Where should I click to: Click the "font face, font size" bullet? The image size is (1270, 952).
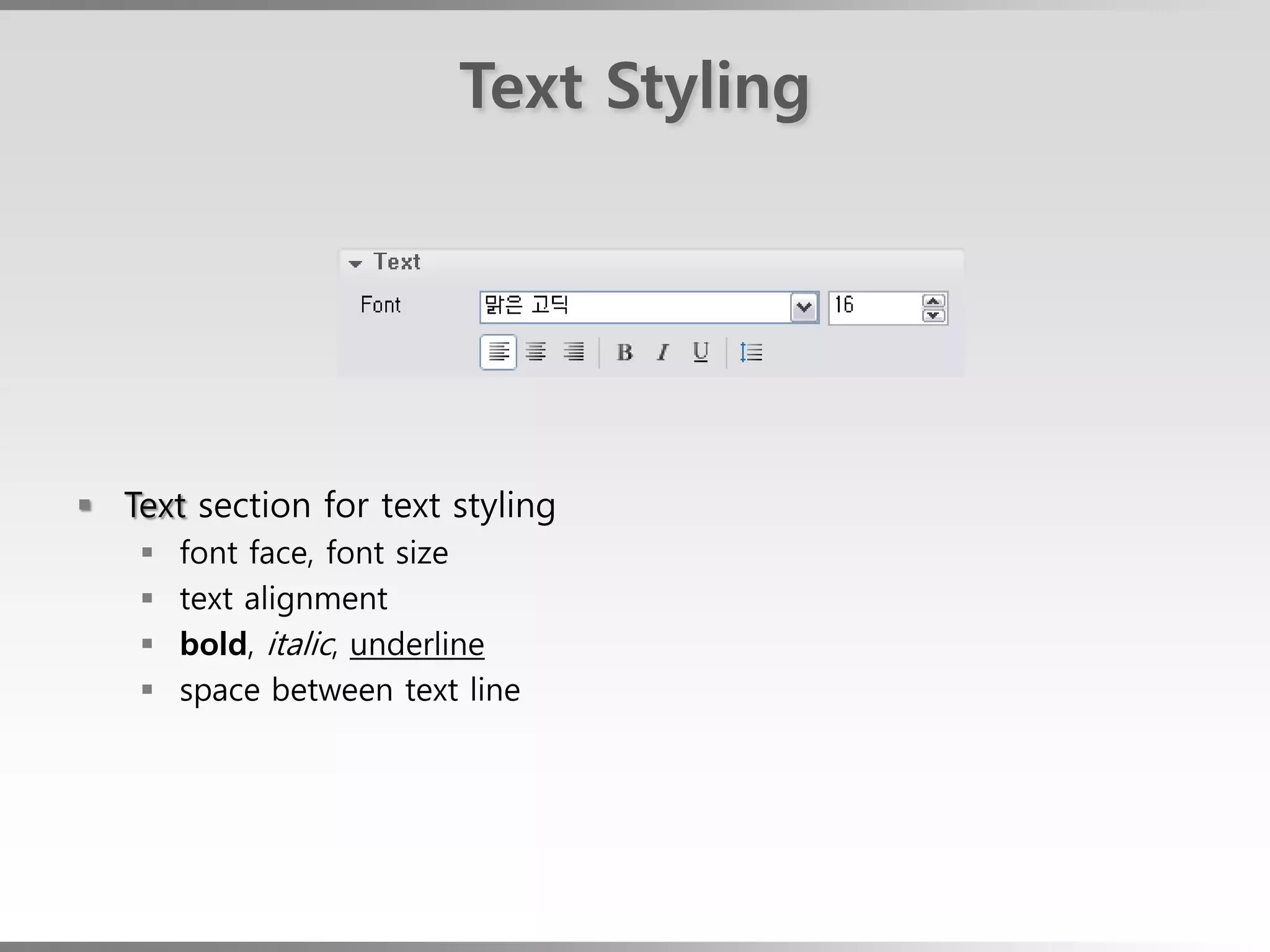click(314, 553)
